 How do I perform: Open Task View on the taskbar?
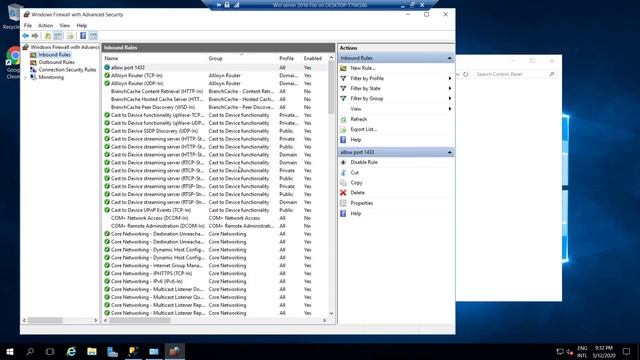(x=50, y=351)
